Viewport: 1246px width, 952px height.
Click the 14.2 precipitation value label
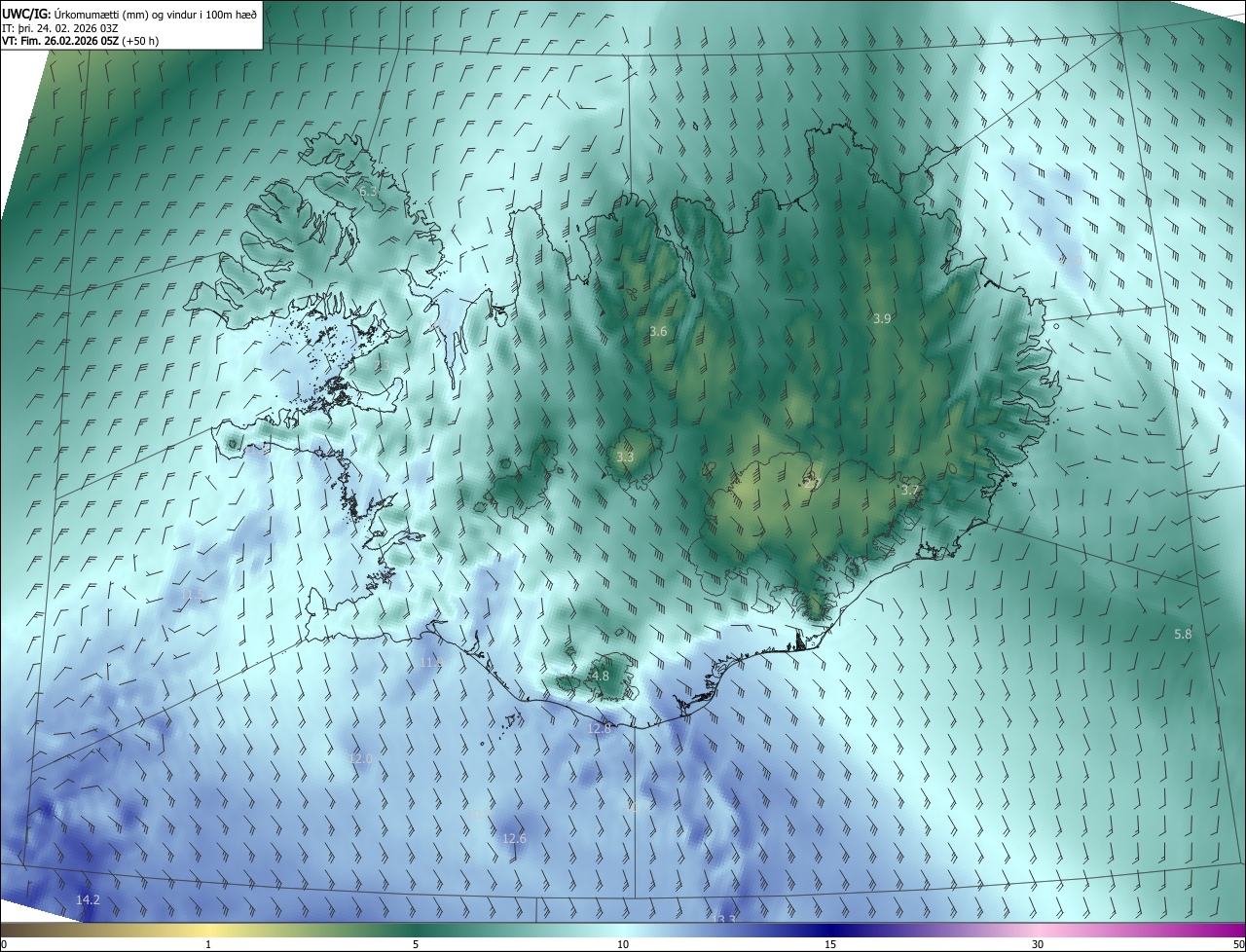(88, 899)
